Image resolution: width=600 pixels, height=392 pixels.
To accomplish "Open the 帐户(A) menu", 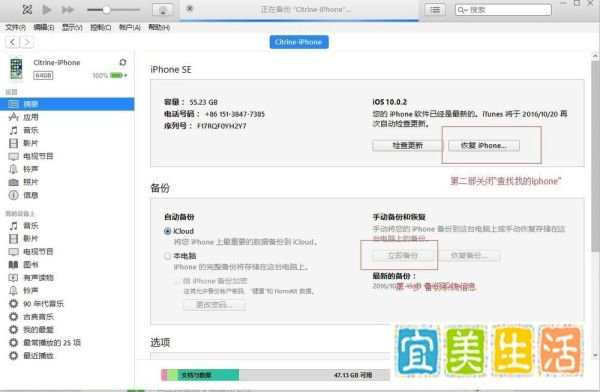I will point(130,28).
